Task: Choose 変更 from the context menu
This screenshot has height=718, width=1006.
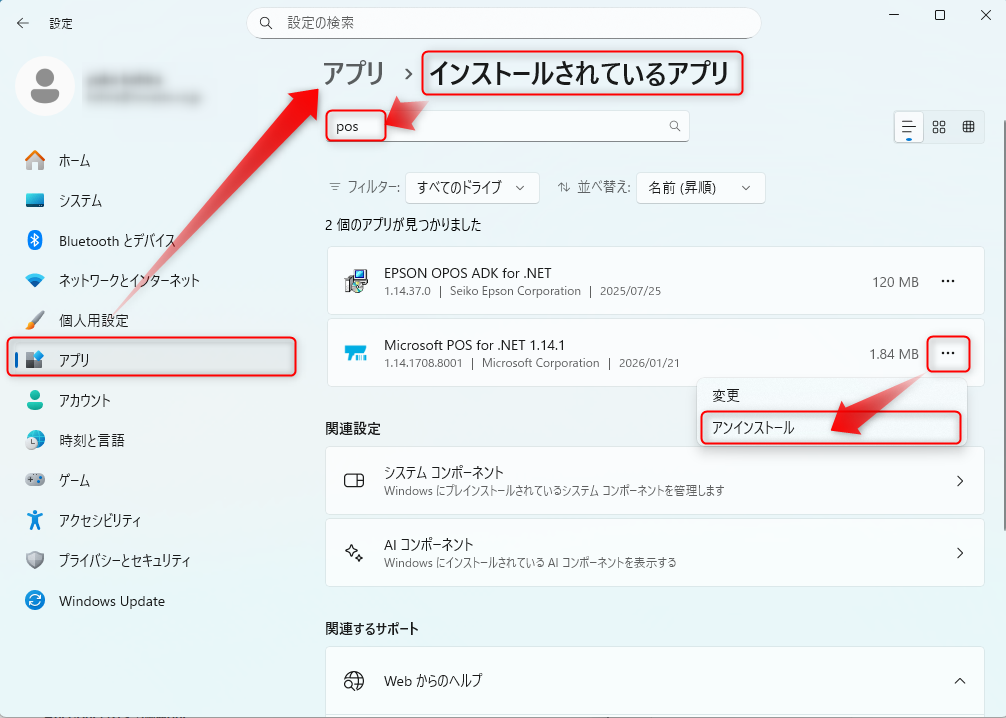Action: point(831,395)
